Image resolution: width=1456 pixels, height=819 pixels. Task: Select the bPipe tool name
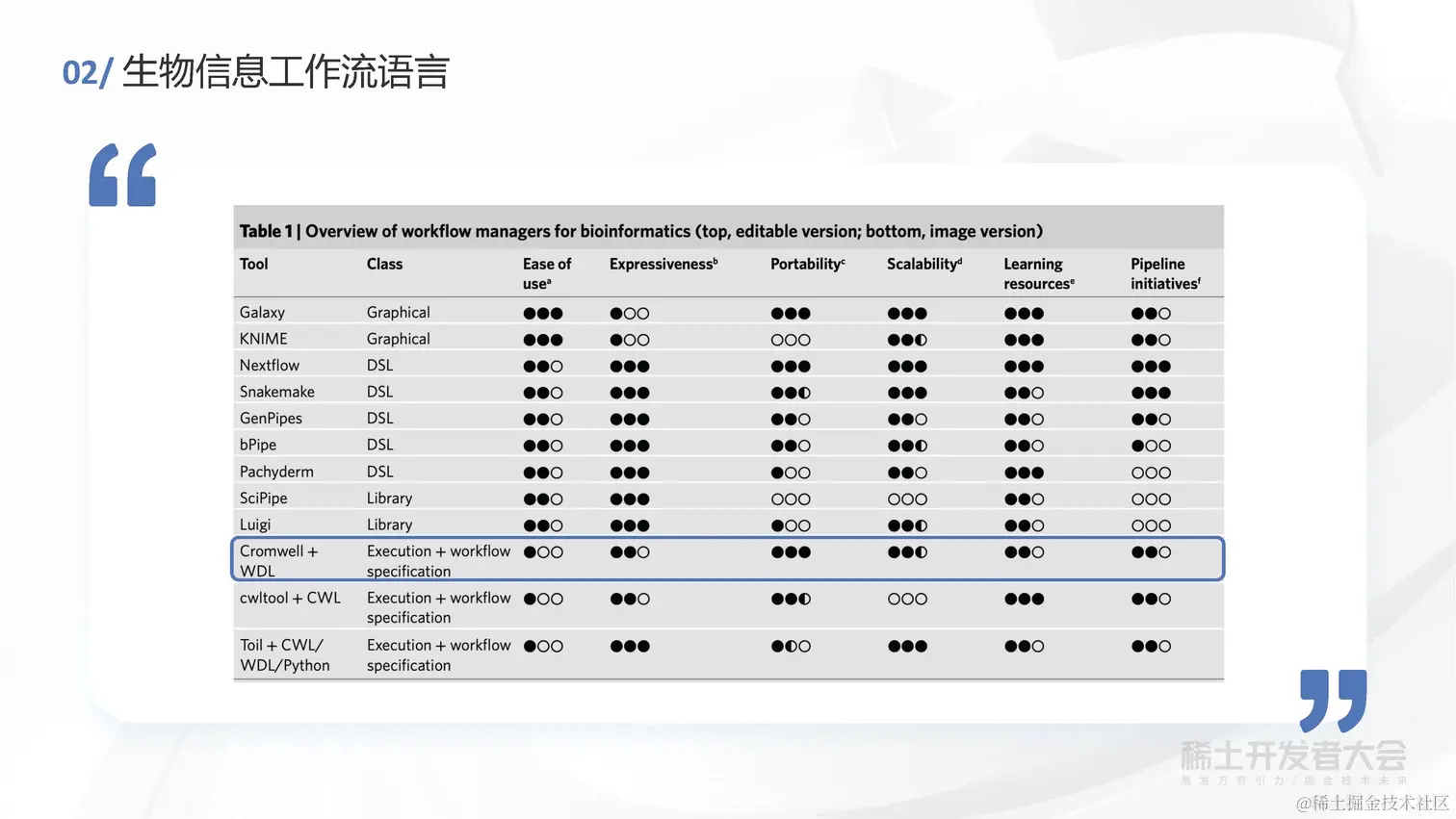[258, 445]
